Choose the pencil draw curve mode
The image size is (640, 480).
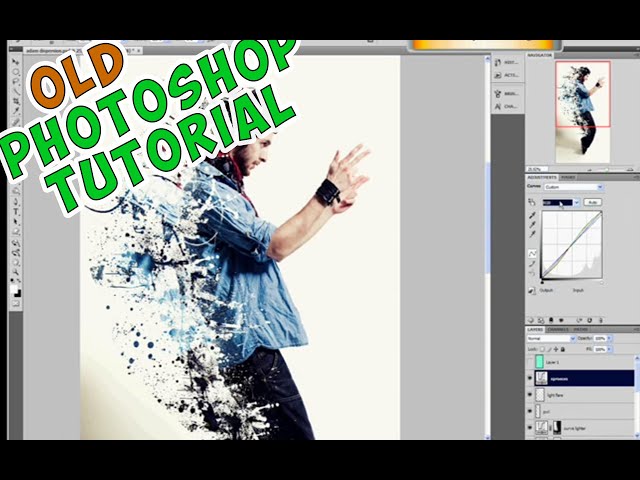(x=532, y=264)
